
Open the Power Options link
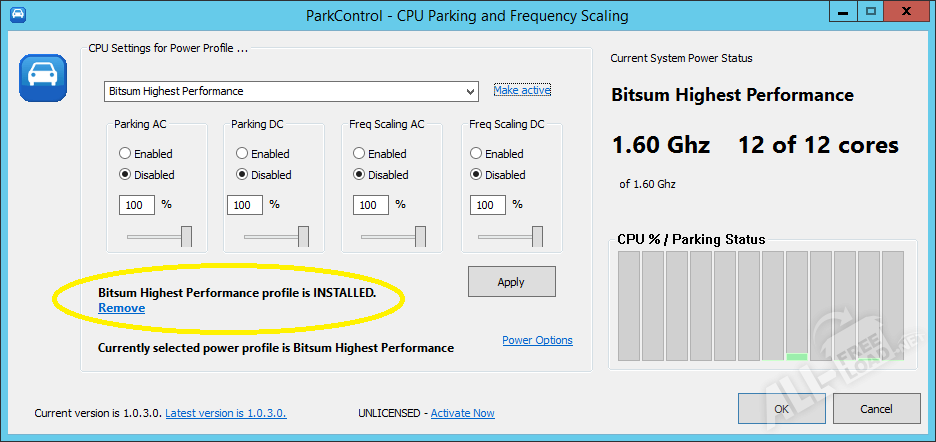(537, 340)
